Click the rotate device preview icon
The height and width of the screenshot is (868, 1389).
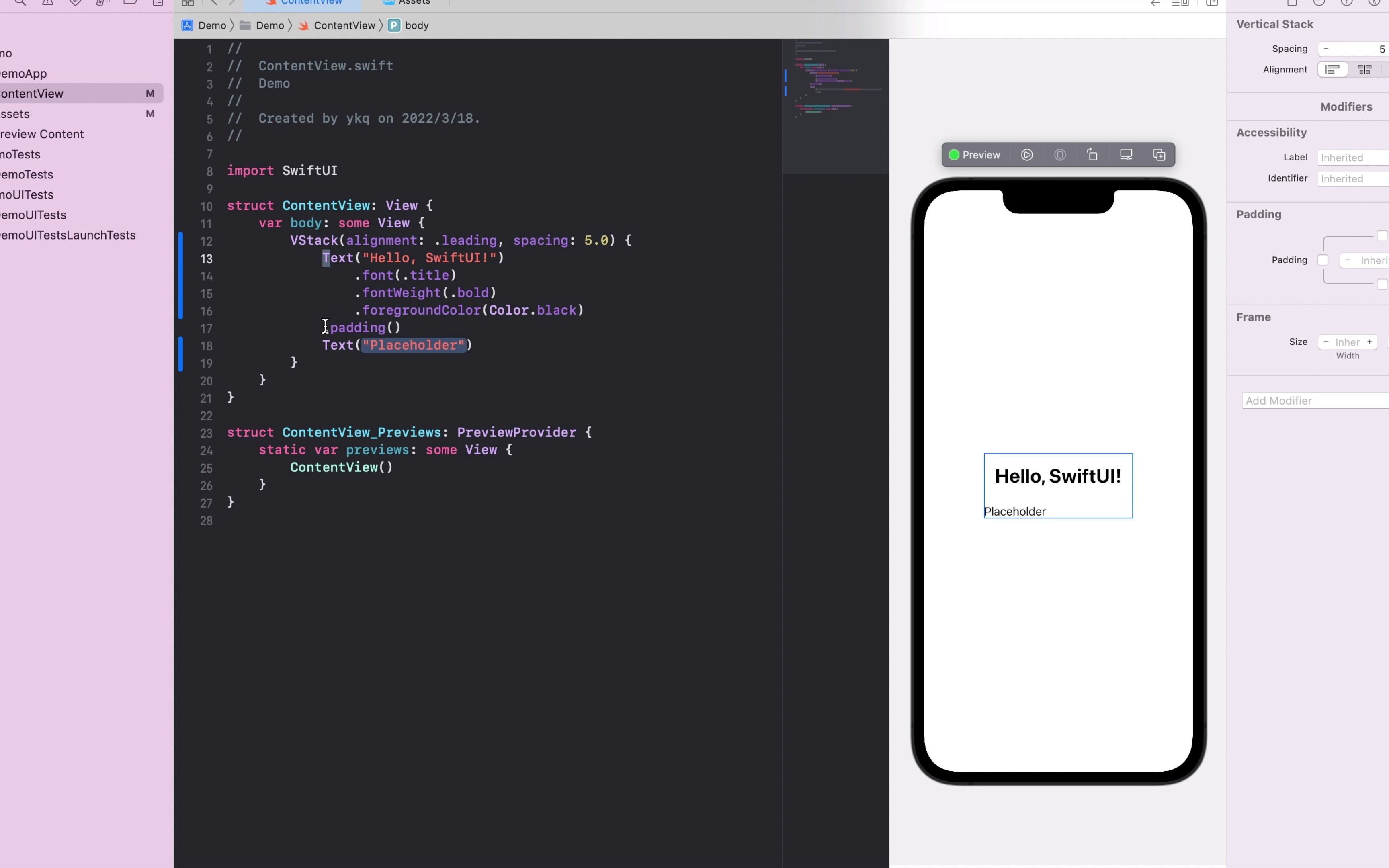coord(1093,155)
